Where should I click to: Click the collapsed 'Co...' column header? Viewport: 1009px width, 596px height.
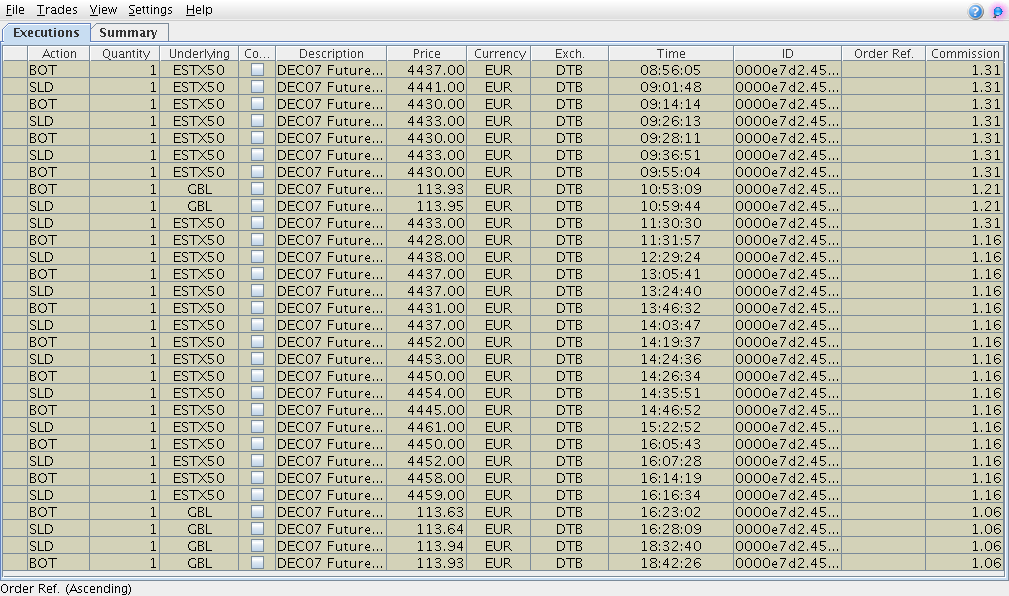(257, 53)
